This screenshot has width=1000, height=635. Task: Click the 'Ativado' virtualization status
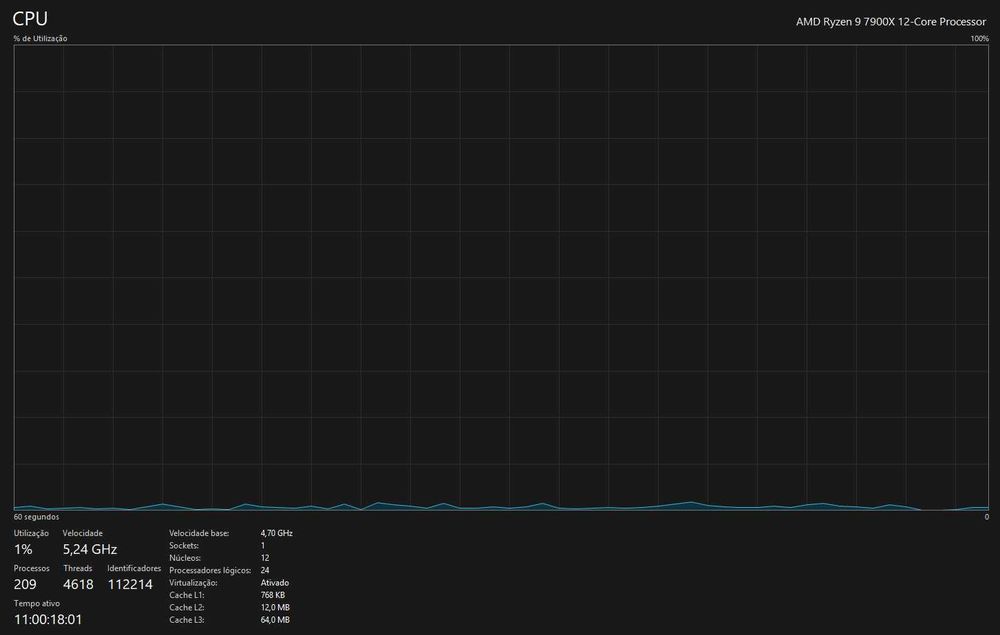(275, 583)
